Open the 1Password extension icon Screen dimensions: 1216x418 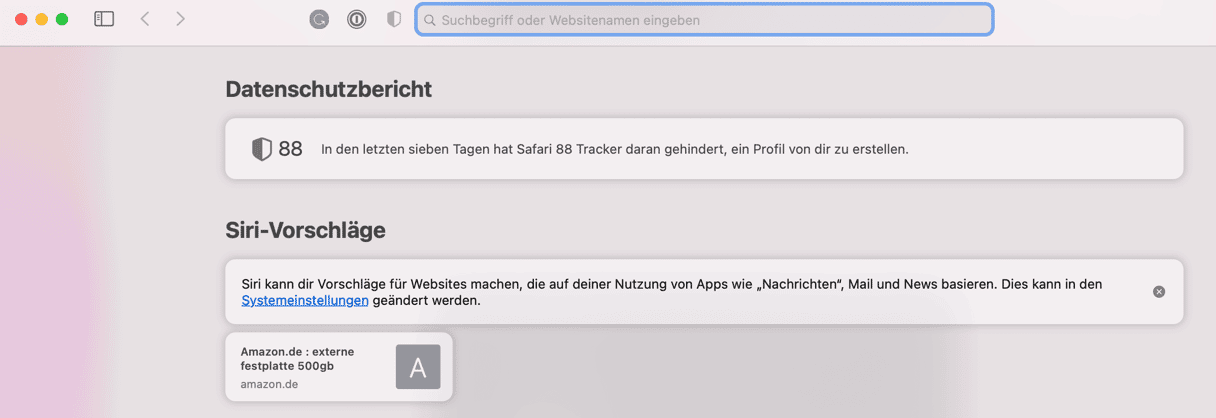coord(356,19)
